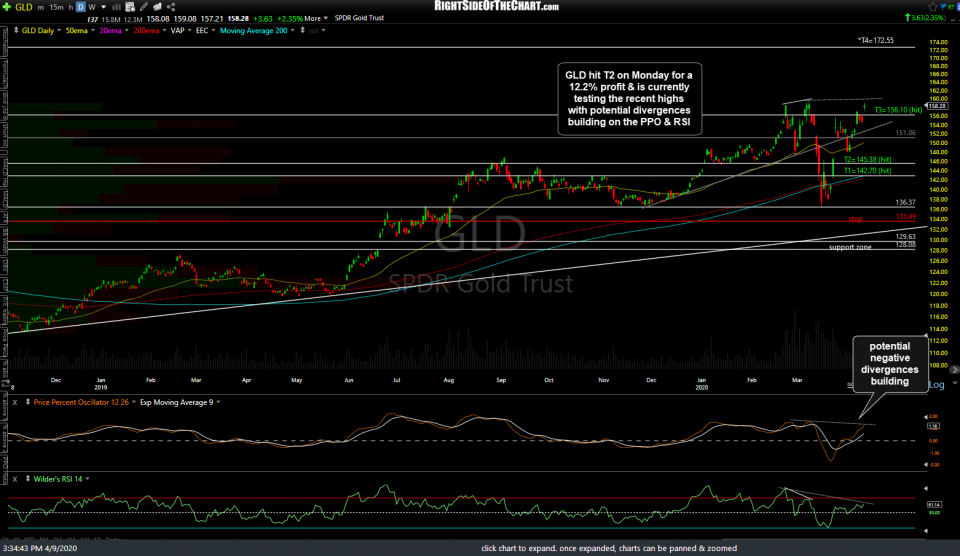
Task: Click the GLD hit T2 annotation note
Action: tap(629, 99)
